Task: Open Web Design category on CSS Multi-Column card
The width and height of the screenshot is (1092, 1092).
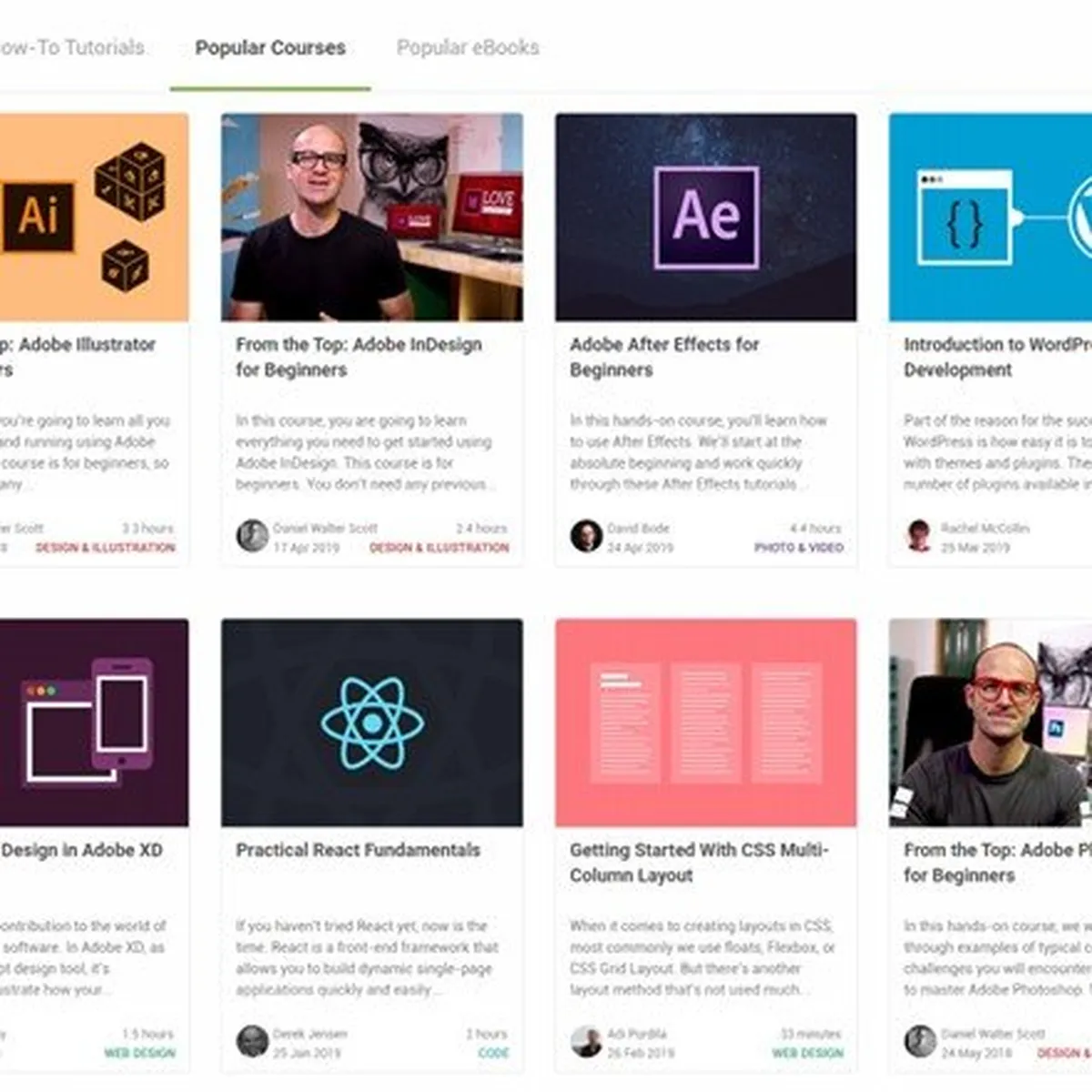Action: (808, 1053)
